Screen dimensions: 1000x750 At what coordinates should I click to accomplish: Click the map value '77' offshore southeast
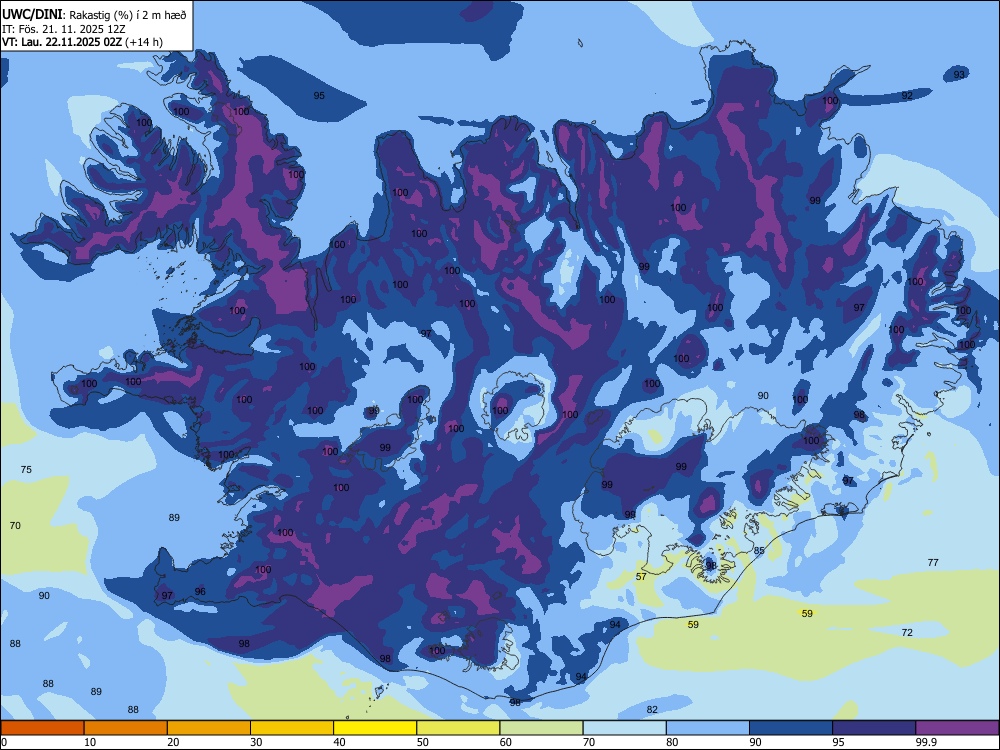[933, 562]
